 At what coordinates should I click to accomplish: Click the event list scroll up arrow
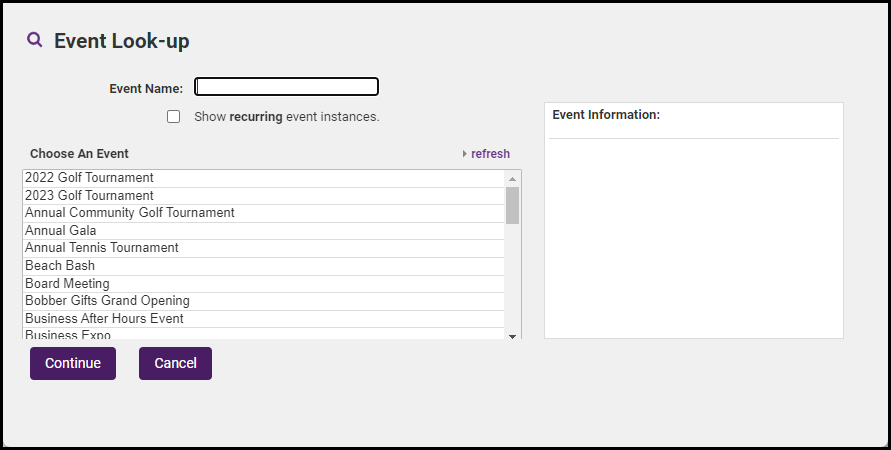[x=512, y=179]
